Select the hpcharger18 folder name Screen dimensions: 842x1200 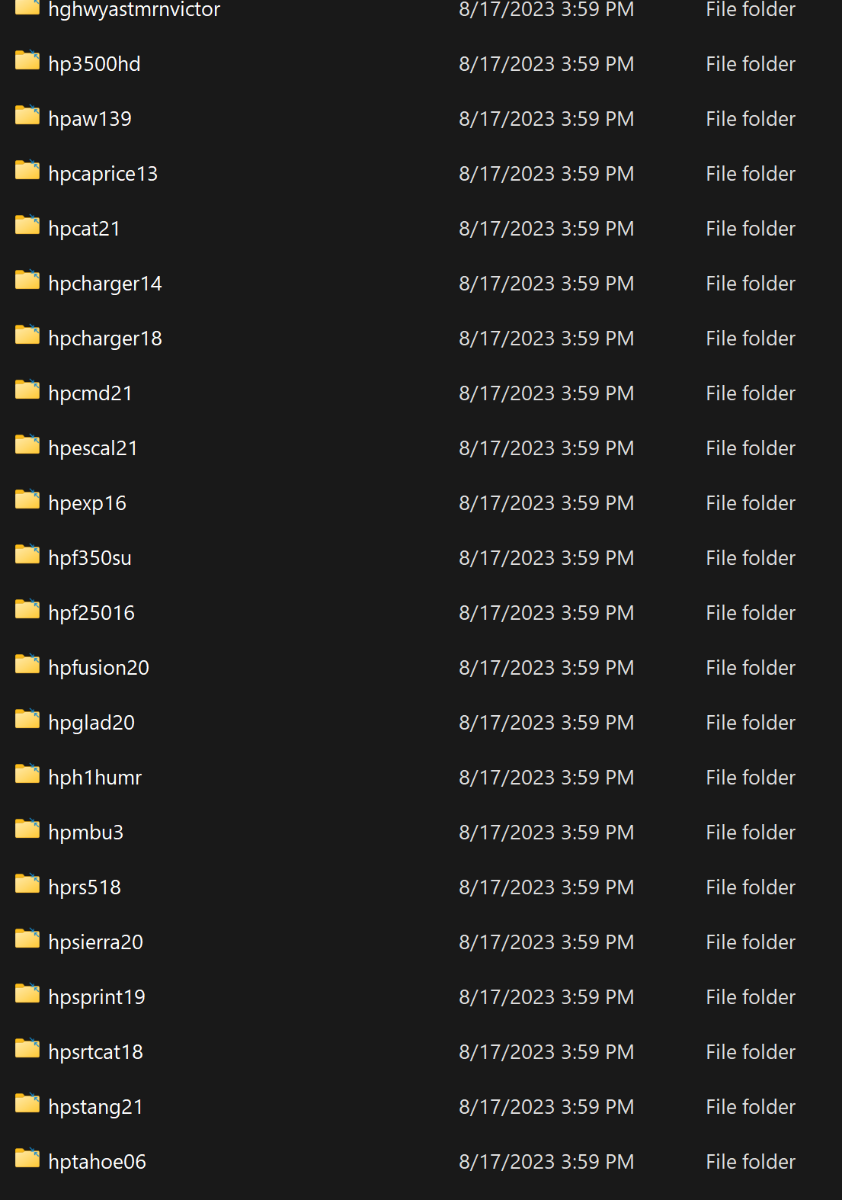105,338
